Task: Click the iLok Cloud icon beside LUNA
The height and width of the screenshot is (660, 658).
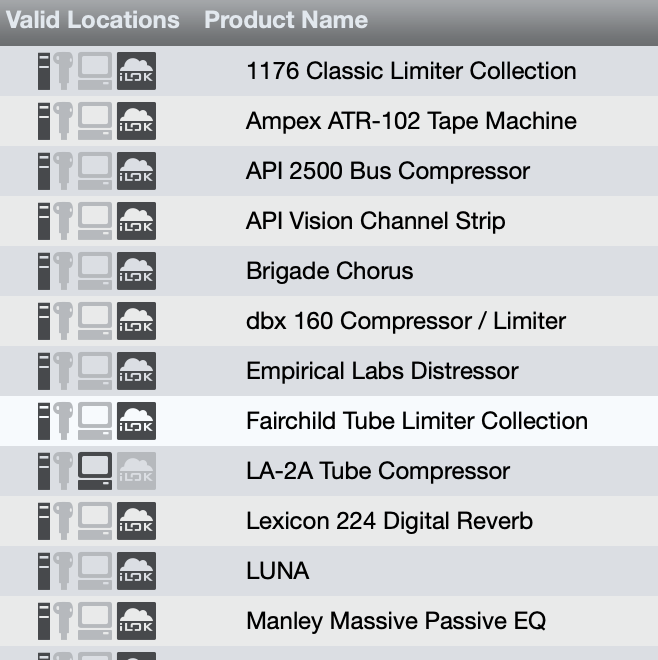Action: tap(136, 571)
